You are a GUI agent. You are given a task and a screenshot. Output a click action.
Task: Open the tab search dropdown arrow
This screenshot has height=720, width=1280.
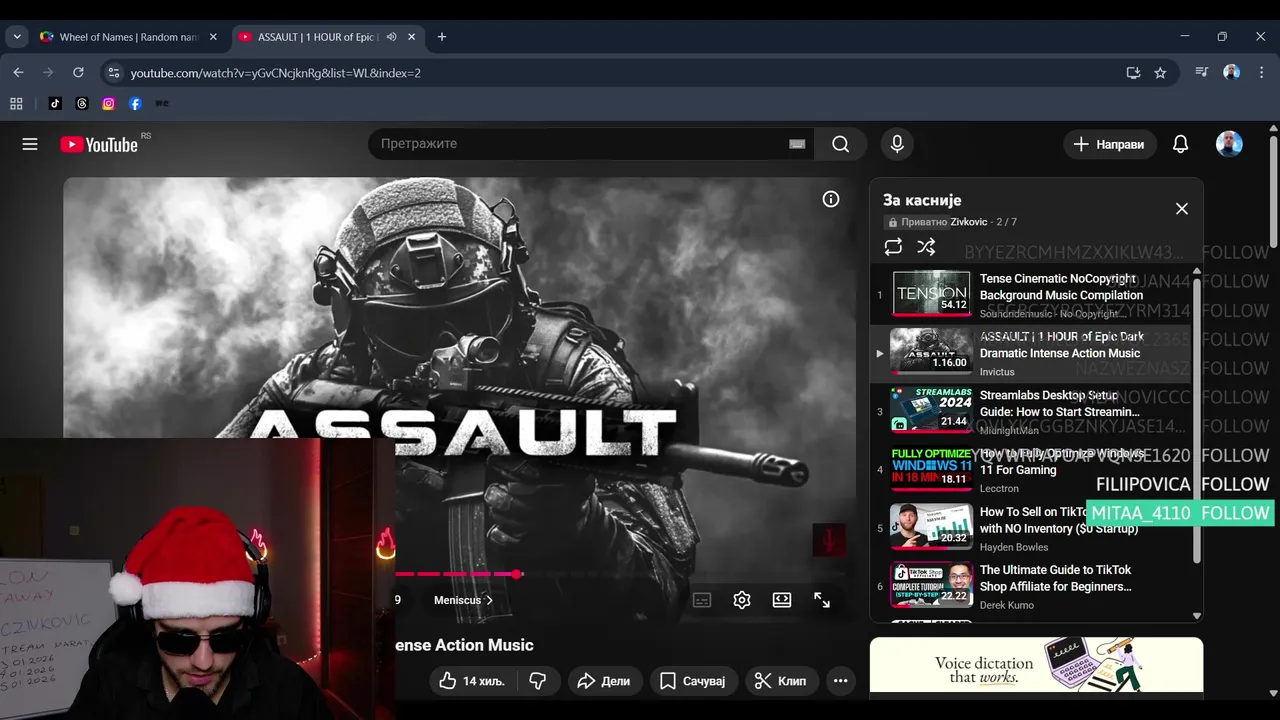tap(17, 37)
